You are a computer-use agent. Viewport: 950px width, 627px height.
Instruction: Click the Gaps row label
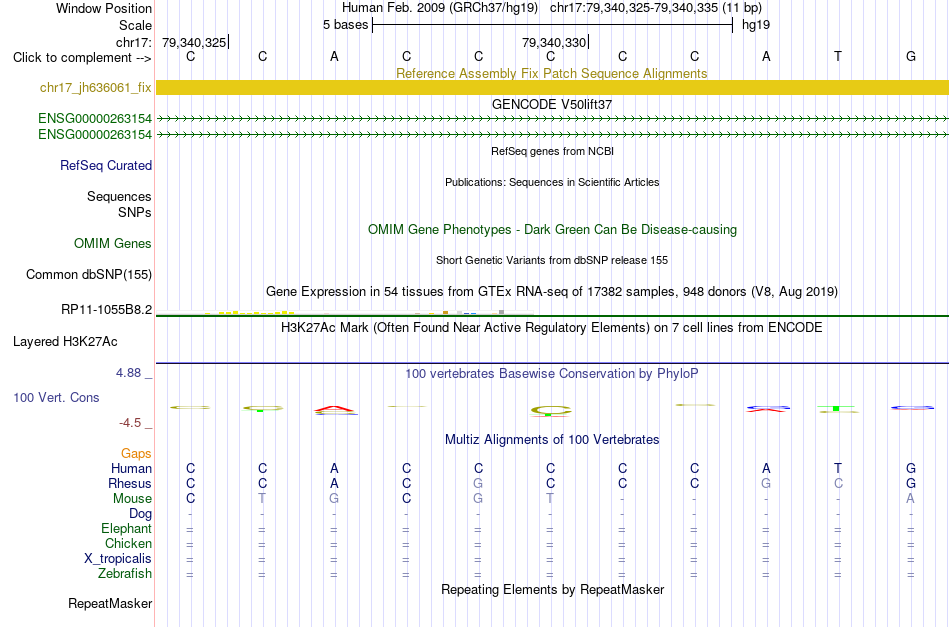(x=136, y=453)
